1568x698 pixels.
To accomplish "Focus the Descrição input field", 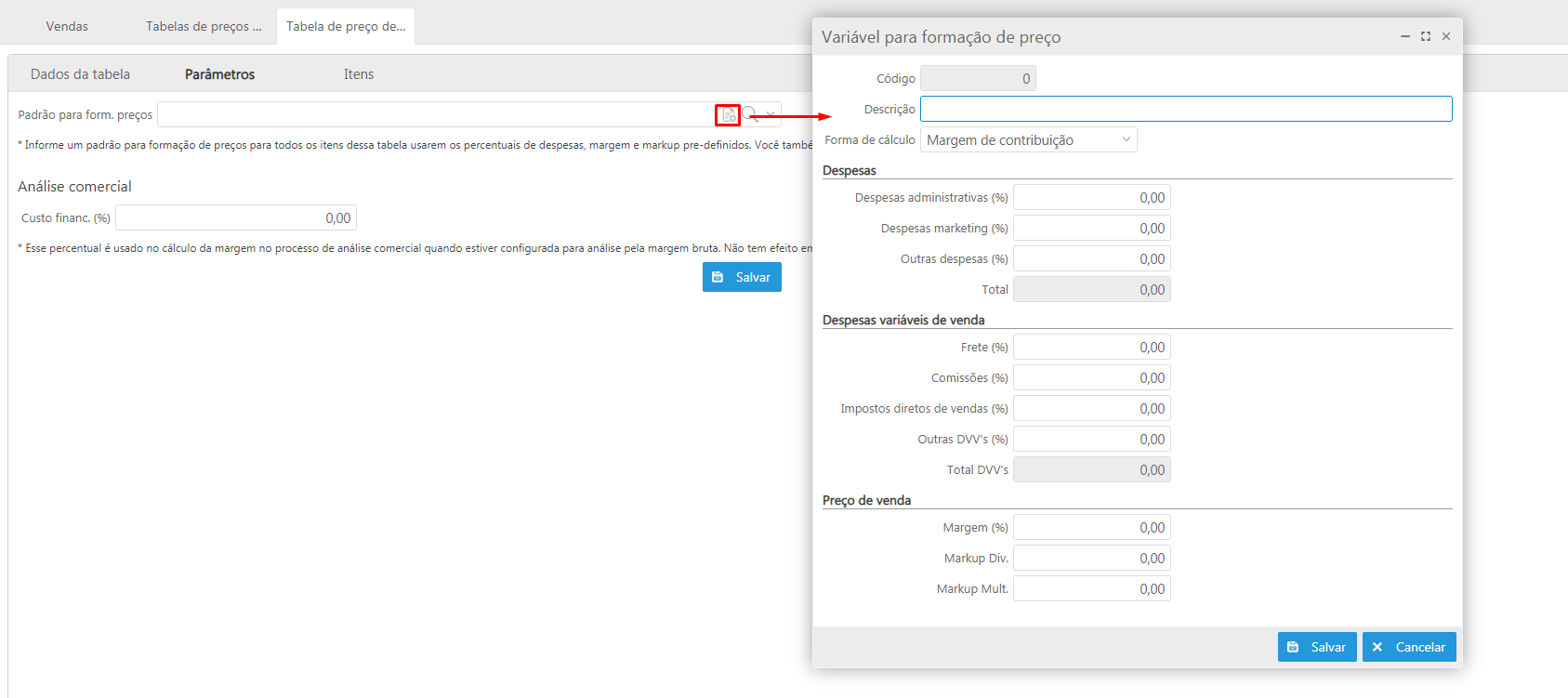I will click(1186, 109).
